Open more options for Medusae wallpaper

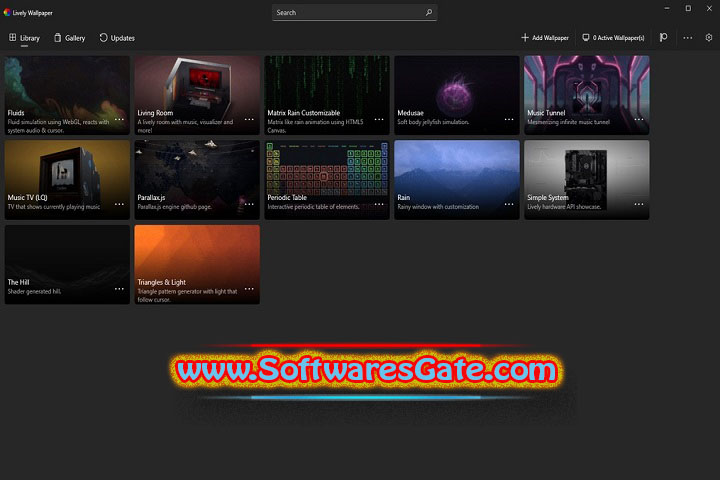[x=509, y=119]
